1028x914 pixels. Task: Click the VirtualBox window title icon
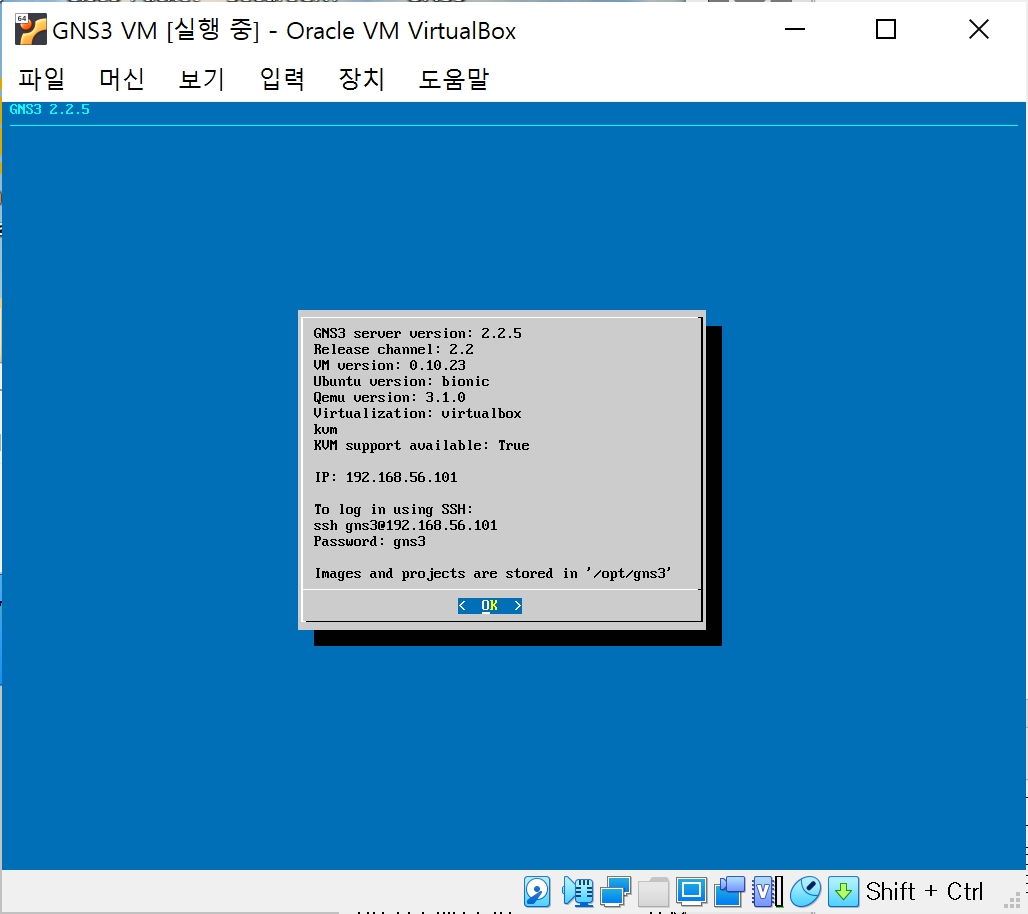coord(30,30)
